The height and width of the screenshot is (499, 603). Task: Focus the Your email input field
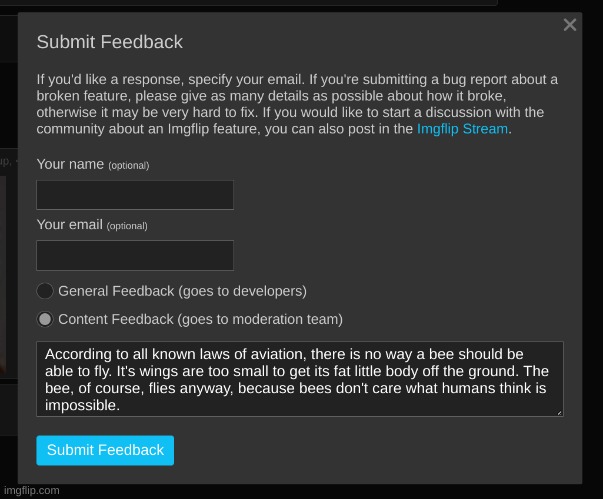(x=135, y=255)
